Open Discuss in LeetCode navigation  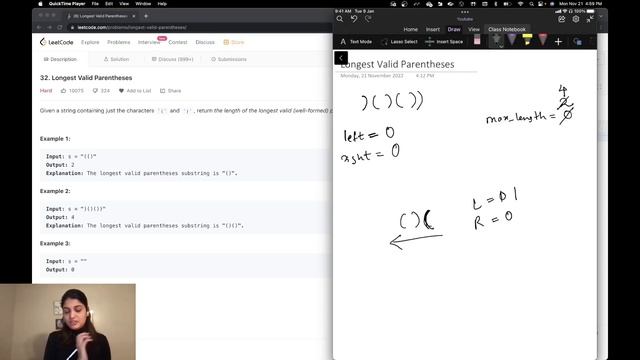(205, 42)
